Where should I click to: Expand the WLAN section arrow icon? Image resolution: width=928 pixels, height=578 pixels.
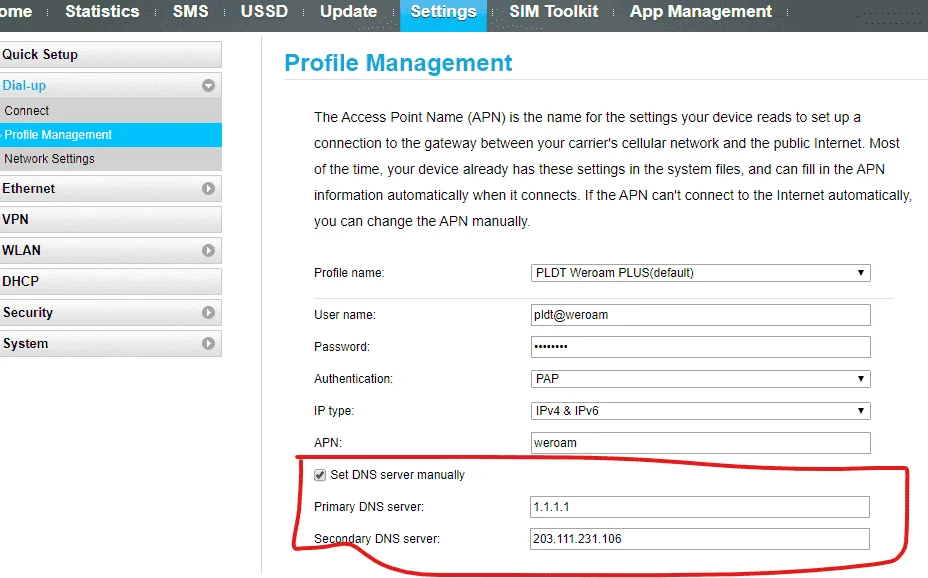click(x=208, y=250)
